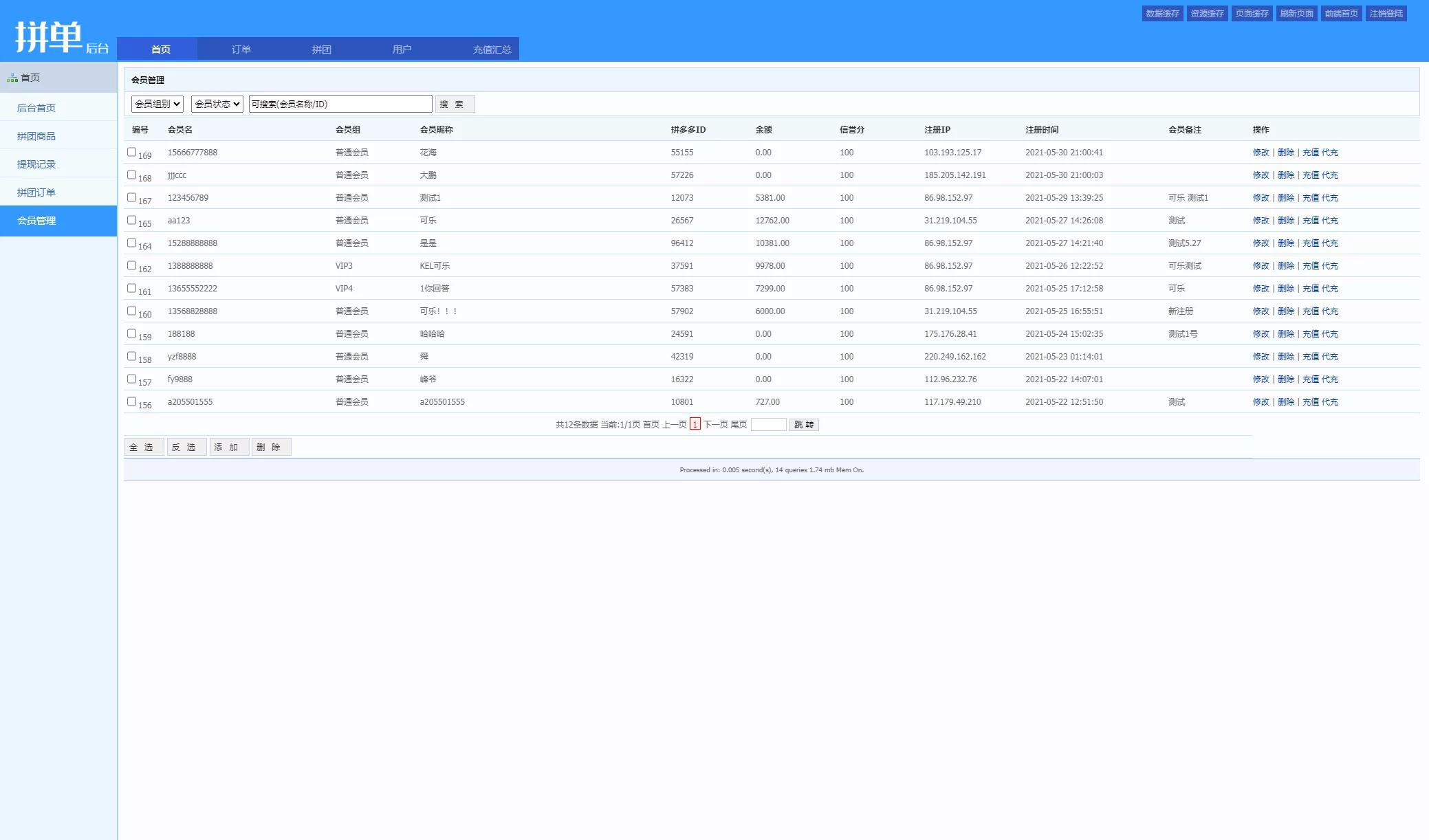Click the sitemap icon beside 首页 in sidebar
Screen dimensions: 1429x840
[12, 78]
